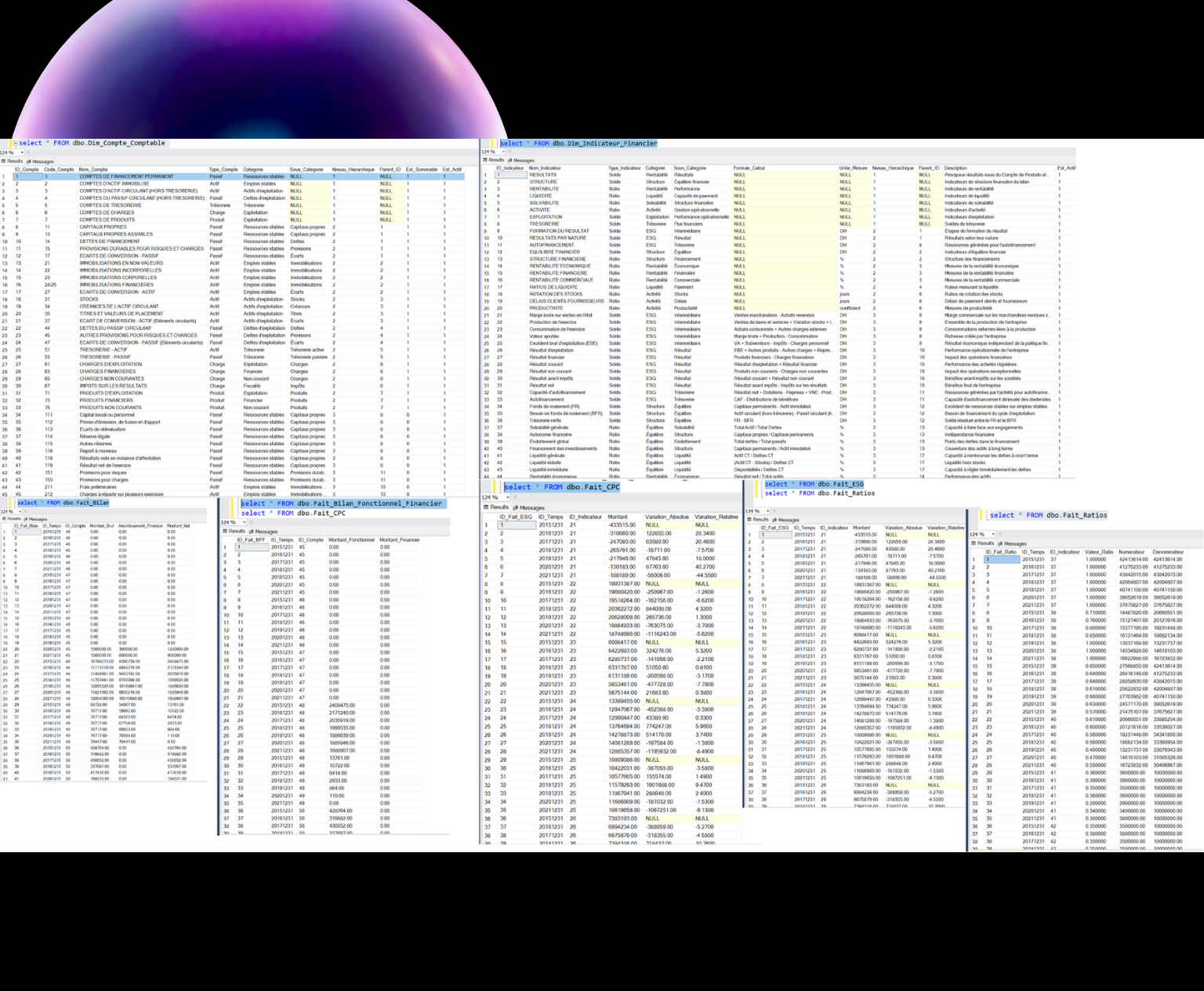This screenshot has width=1204, height=991.
Task: Click the Description column header
Action: tap(955, 168)
